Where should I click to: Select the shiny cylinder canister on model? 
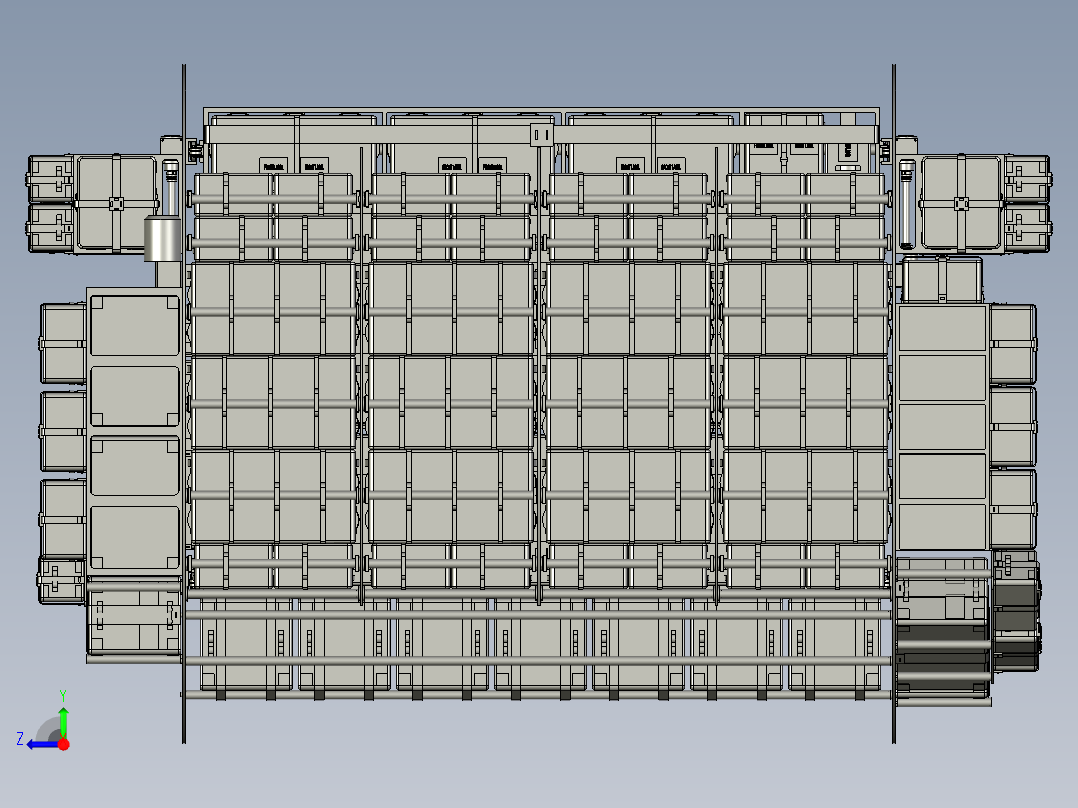click(162, 238)
